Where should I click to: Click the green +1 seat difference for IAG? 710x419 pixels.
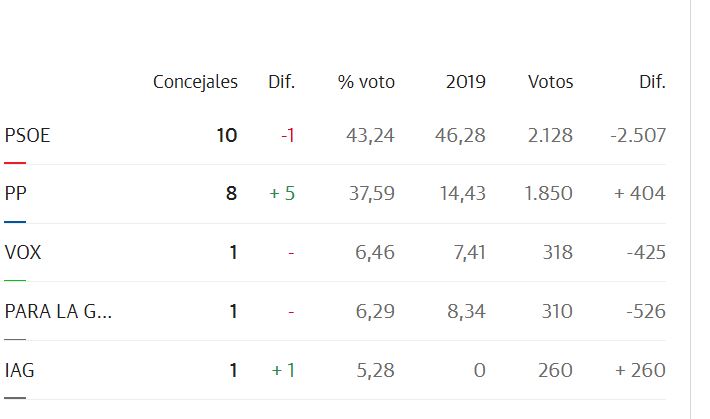coord(283,371)
